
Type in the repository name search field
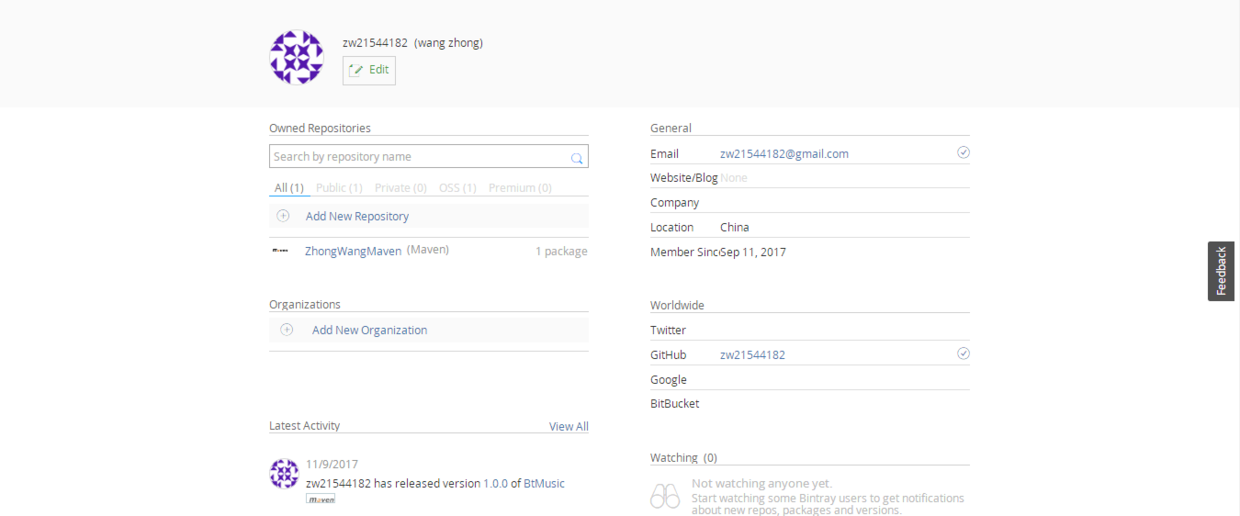click(418, 157)
